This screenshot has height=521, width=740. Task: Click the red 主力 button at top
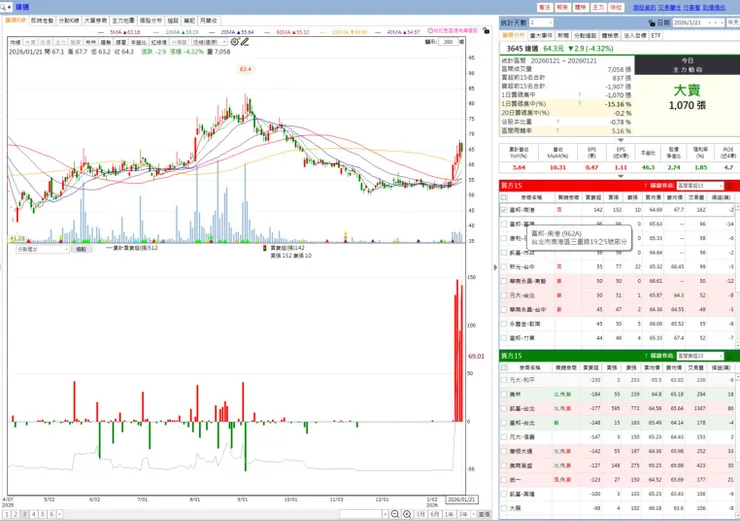[x=598, y=8]
